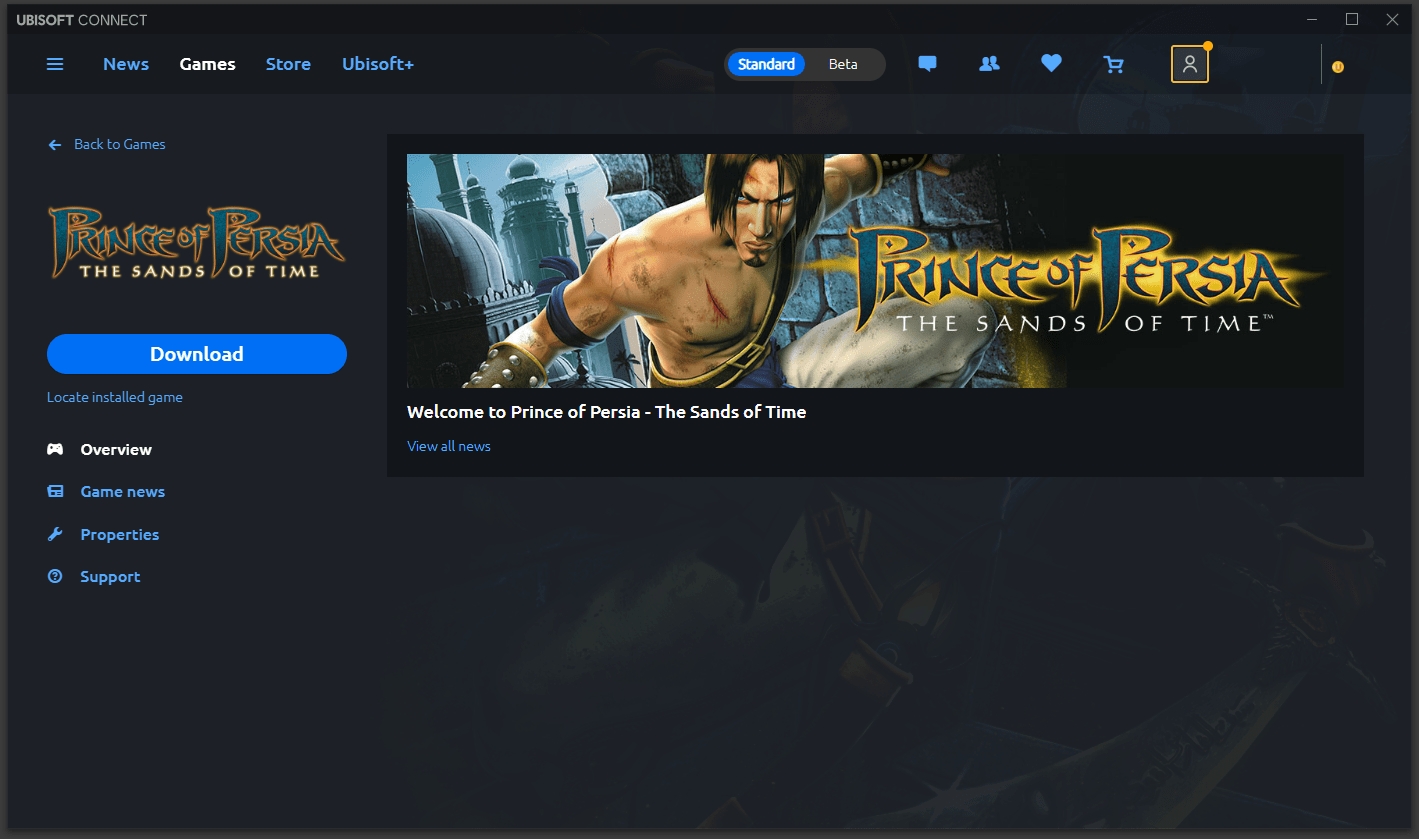Screen dimensions: 1419x839
Task: Click the blue Download button
Action: 197,354
